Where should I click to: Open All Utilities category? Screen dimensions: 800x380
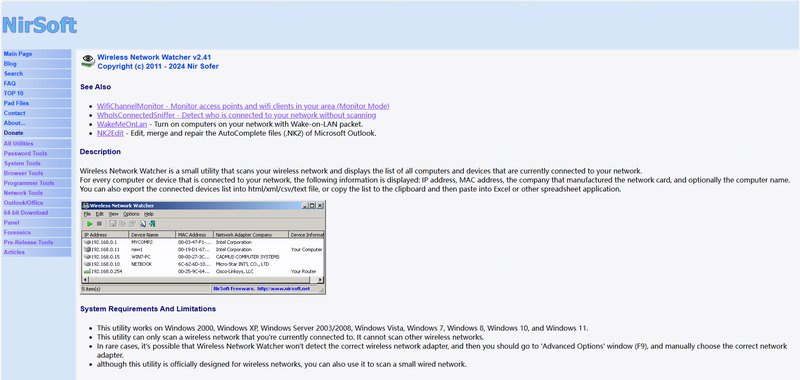point(18,143)
